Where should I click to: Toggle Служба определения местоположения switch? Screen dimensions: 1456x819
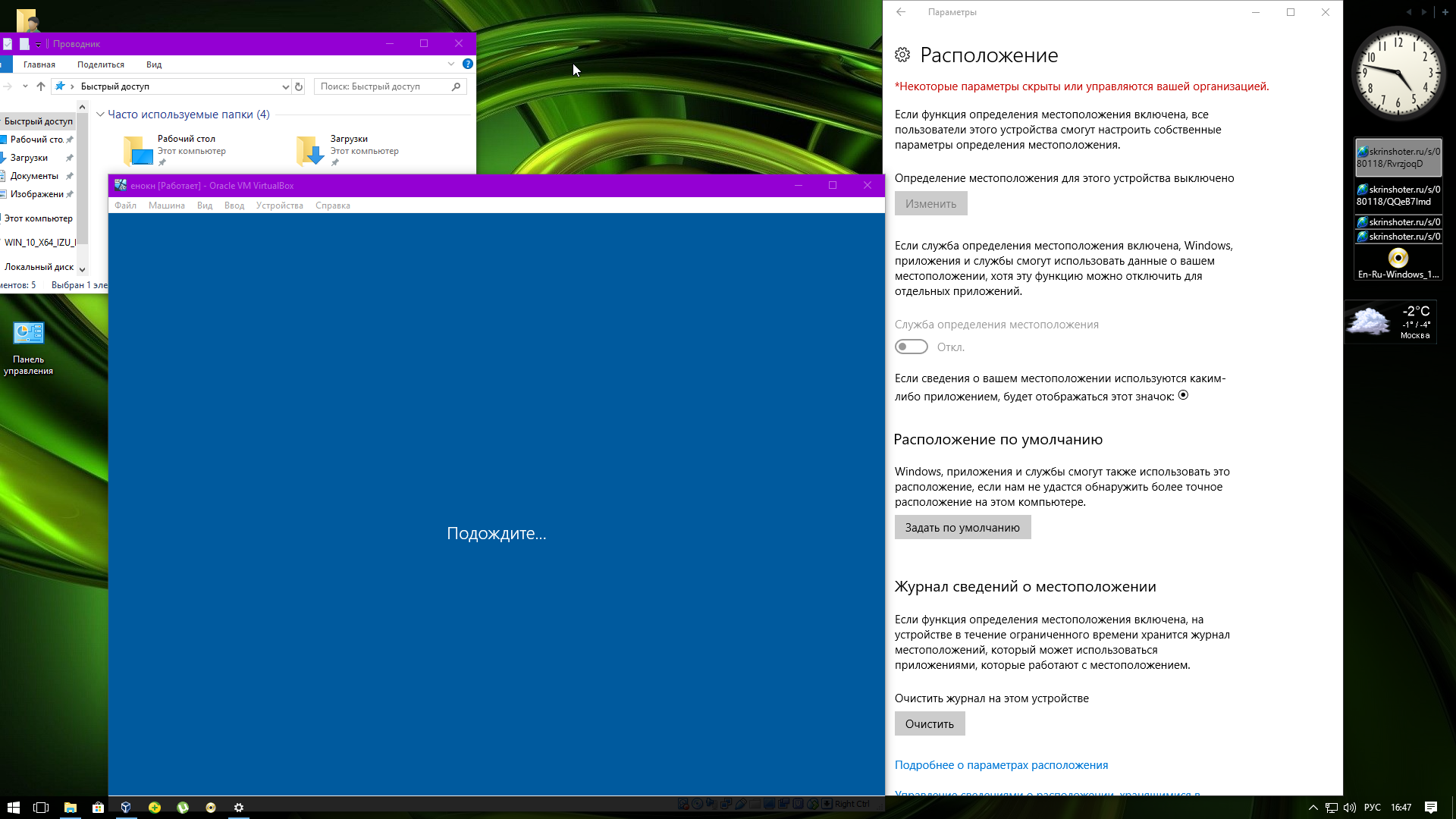[911, 347]
